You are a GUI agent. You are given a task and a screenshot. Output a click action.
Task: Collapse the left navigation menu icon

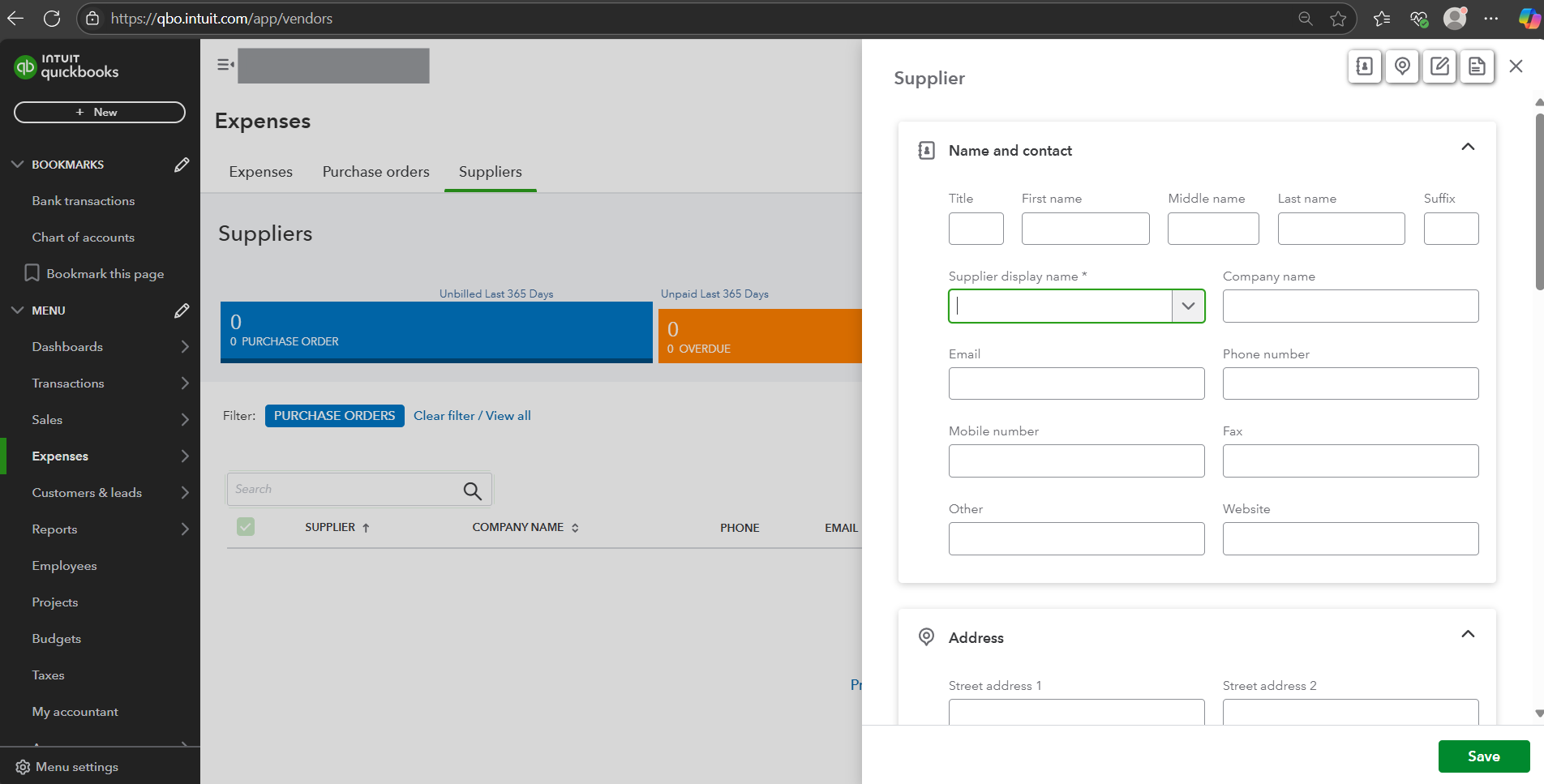[225, 65]
